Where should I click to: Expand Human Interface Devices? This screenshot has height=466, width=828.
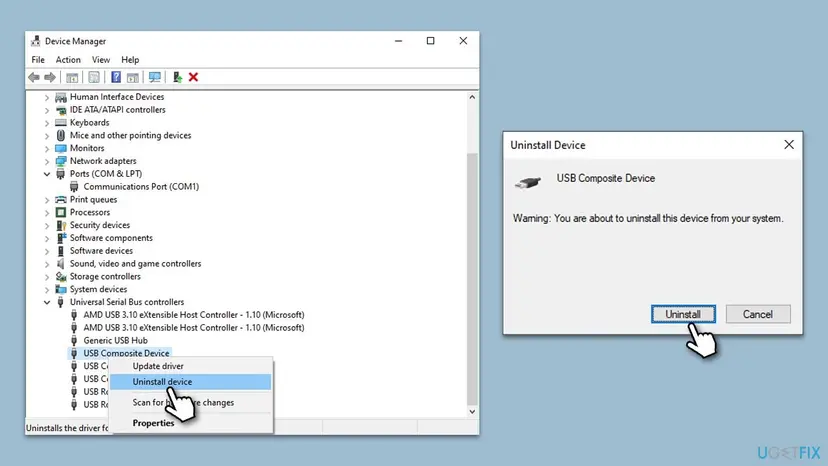click(47, 97)
